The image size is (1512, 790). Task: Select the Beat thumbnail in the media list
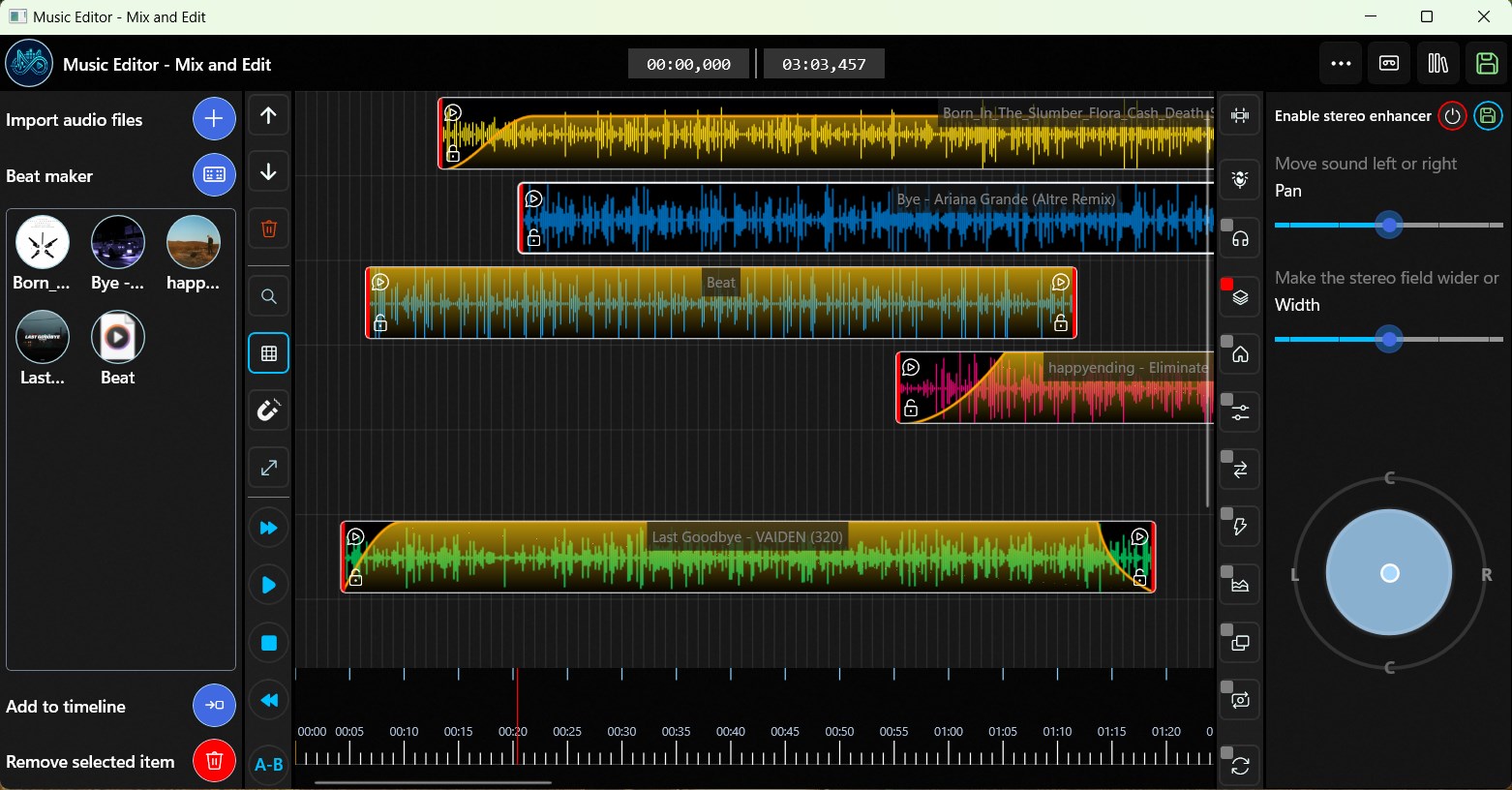click(x=117, y=337)
